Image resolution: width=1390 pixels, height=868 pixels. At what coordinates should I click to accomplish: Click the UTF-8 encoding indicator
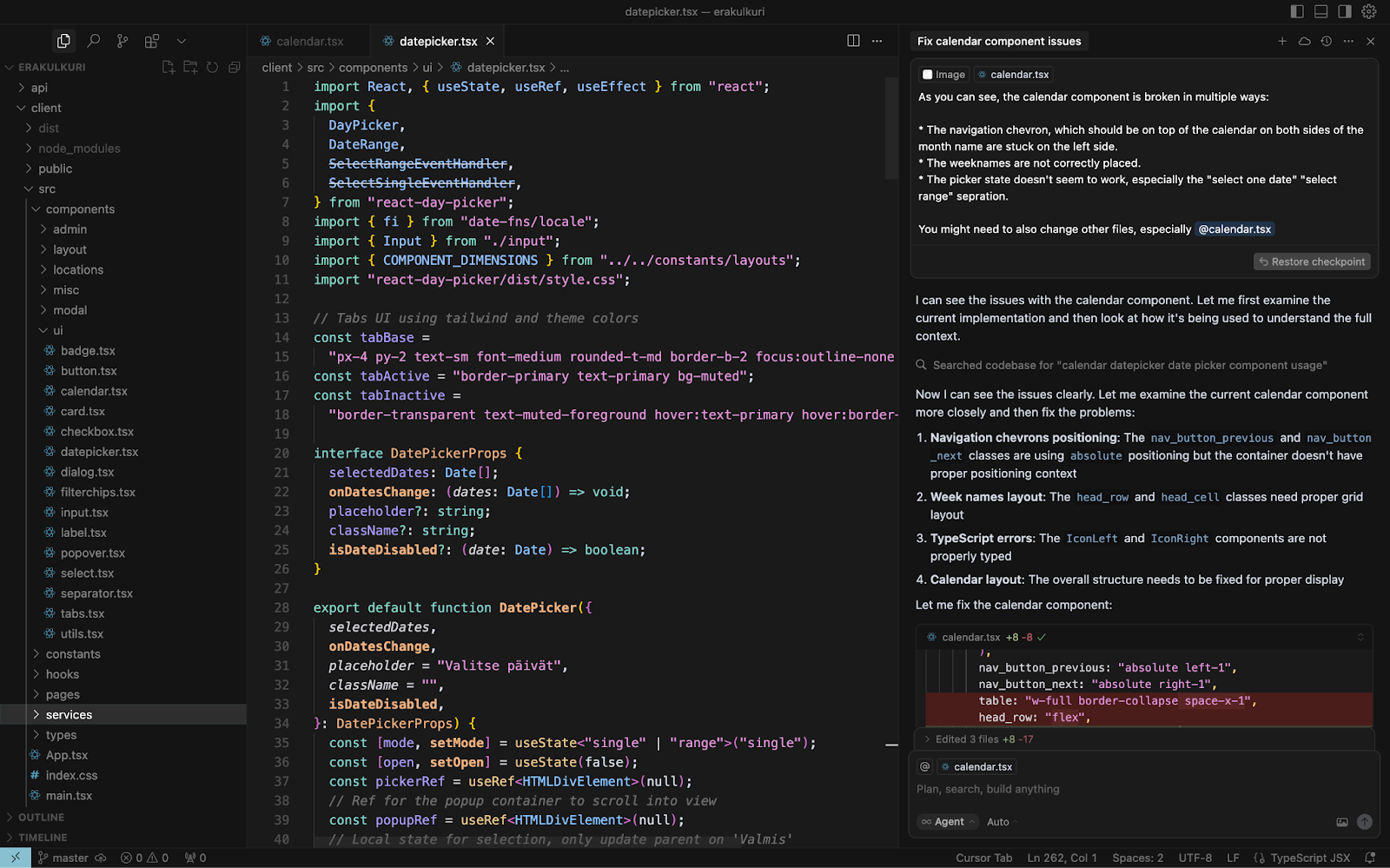[1195, 858]
